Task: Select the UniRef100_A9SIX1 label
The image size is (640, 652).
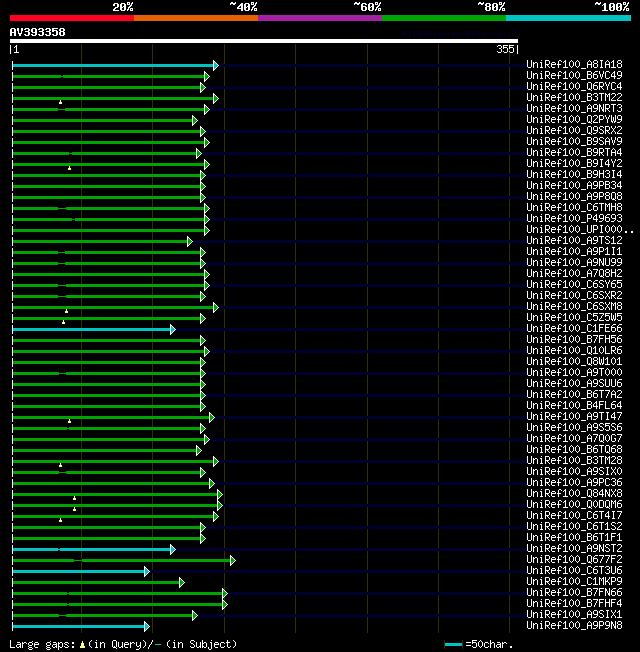Action: (574, 614)
